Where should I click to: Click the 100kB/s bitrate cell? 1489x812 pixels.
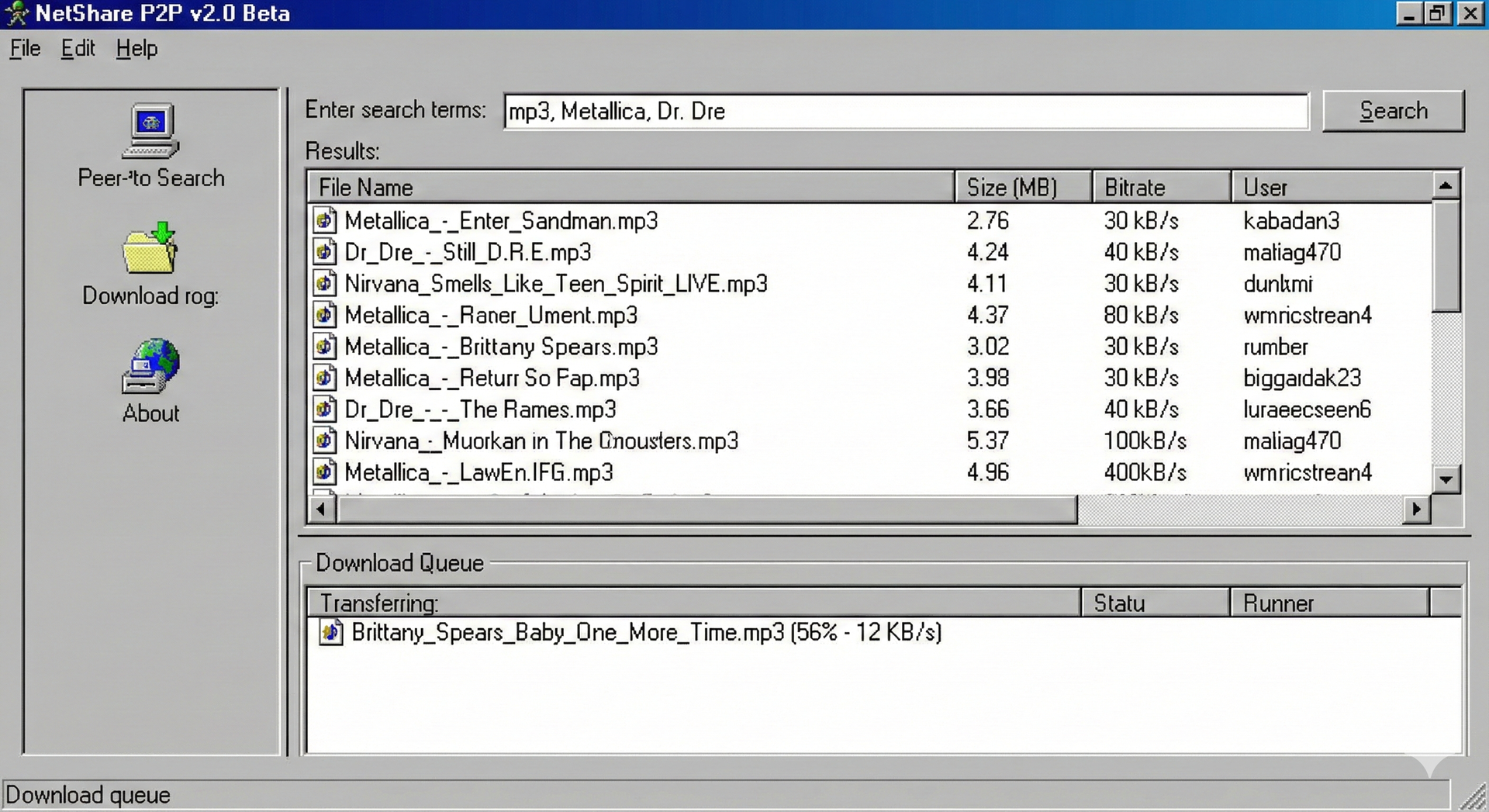click(1145, 441)
